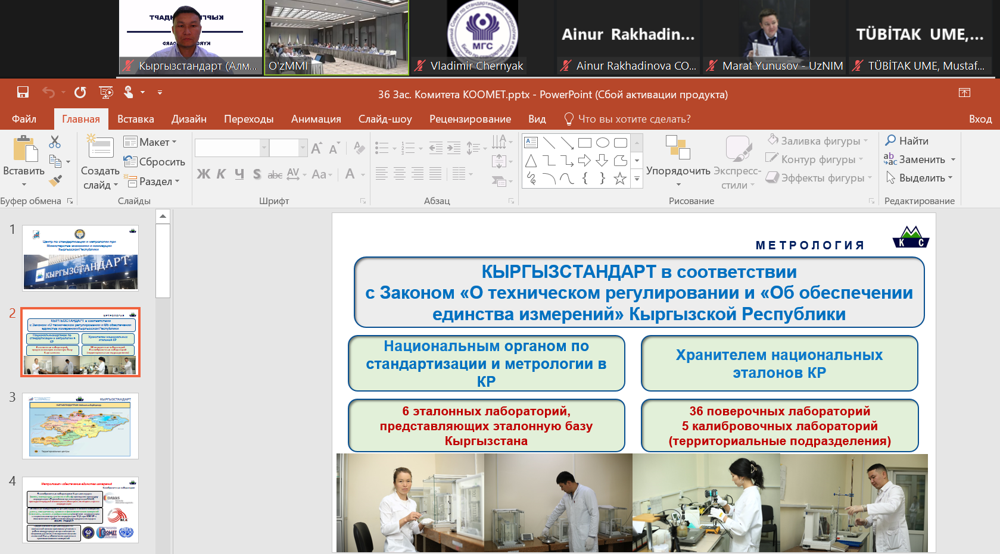Open the font size combo box
Image resolution: width=1000 pixels, height=554 pixels.
click(x=288, y=148)
